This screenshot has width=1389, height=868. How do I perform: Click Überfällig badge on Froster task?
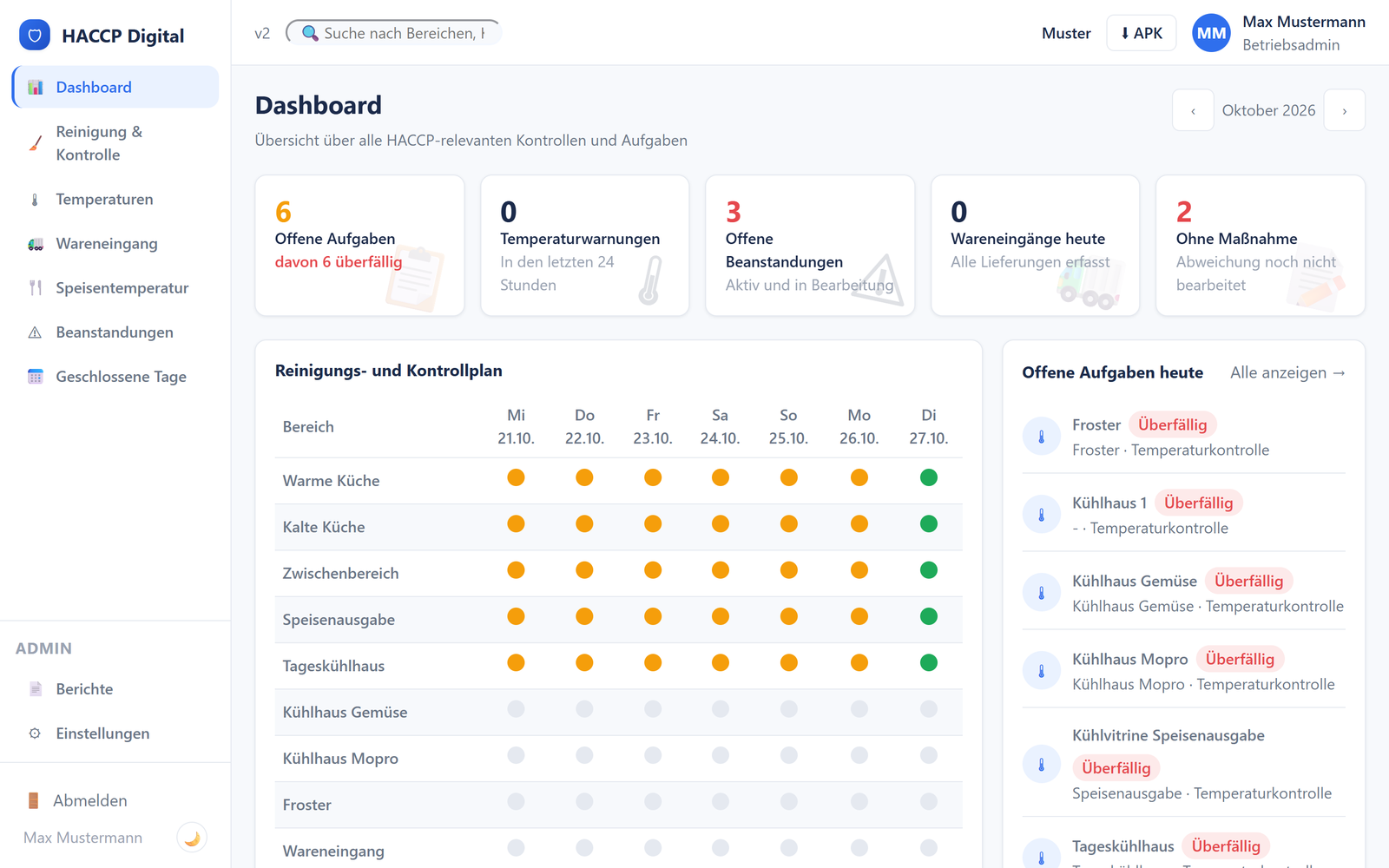1173,424
